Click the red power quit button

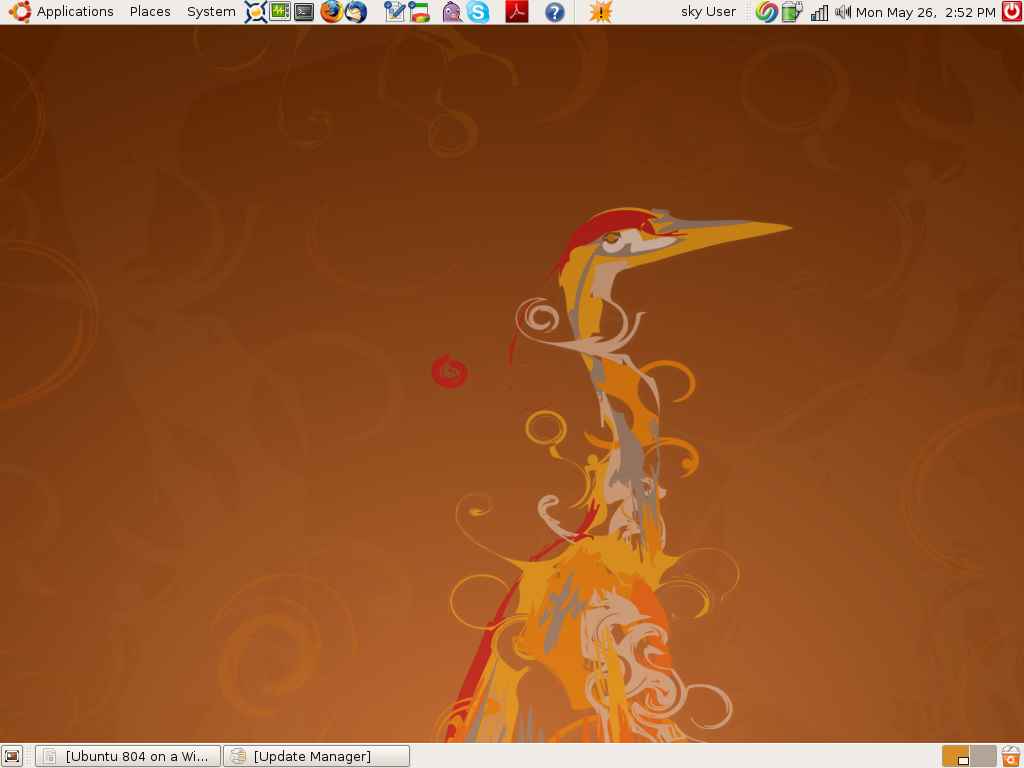pos(1012,12)
